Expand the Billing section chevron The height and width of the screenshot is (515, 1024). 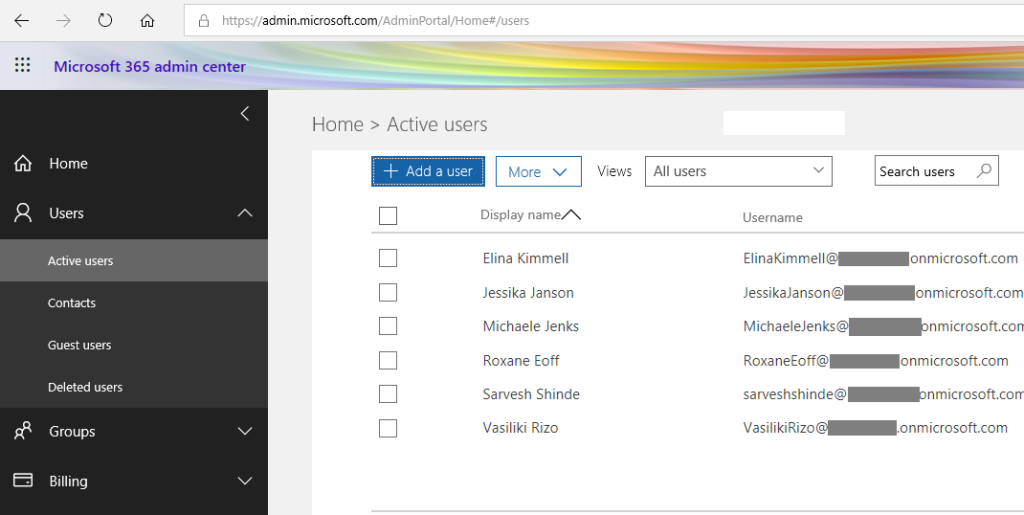(x=245, y=481)
